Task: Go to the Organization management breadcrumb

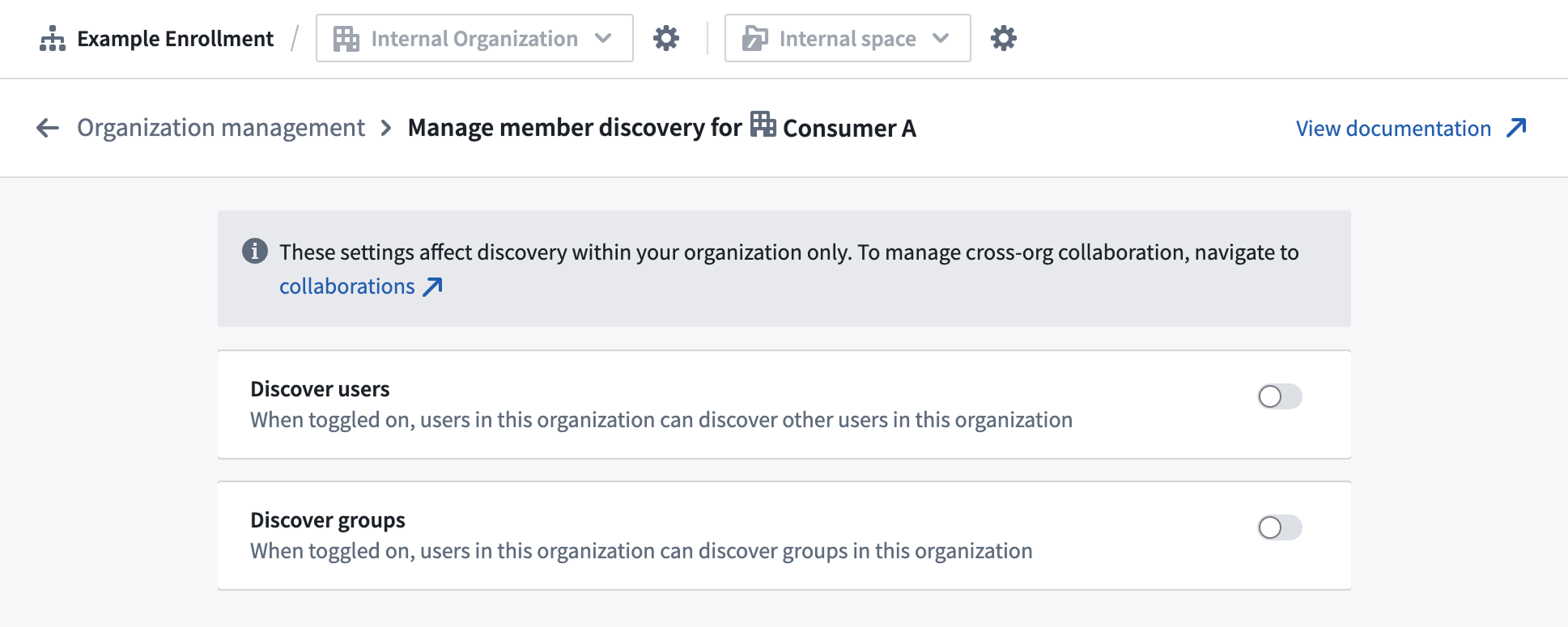Action: (221, 128)
